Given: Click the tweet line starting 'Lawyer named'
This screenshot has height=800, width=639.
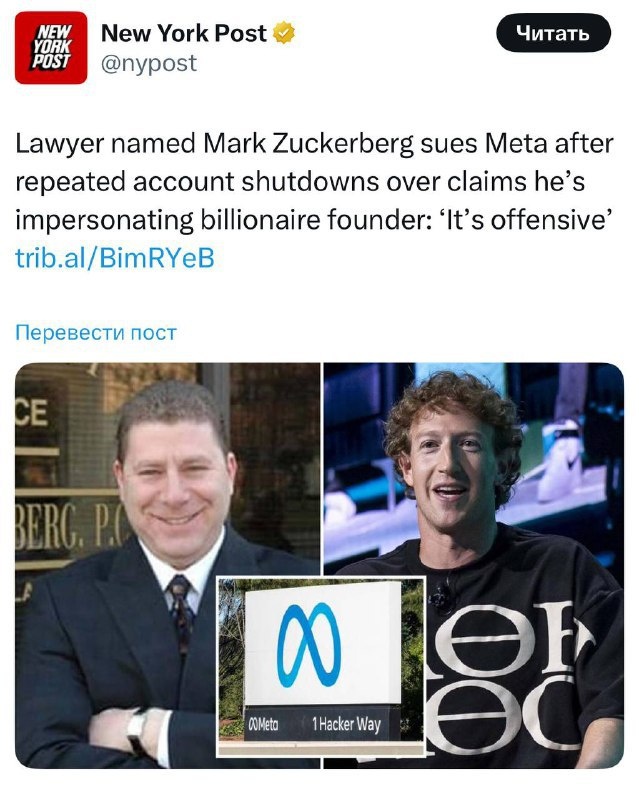Looking at the screenshot, I should pyautogui.click(x=314, y=144).
